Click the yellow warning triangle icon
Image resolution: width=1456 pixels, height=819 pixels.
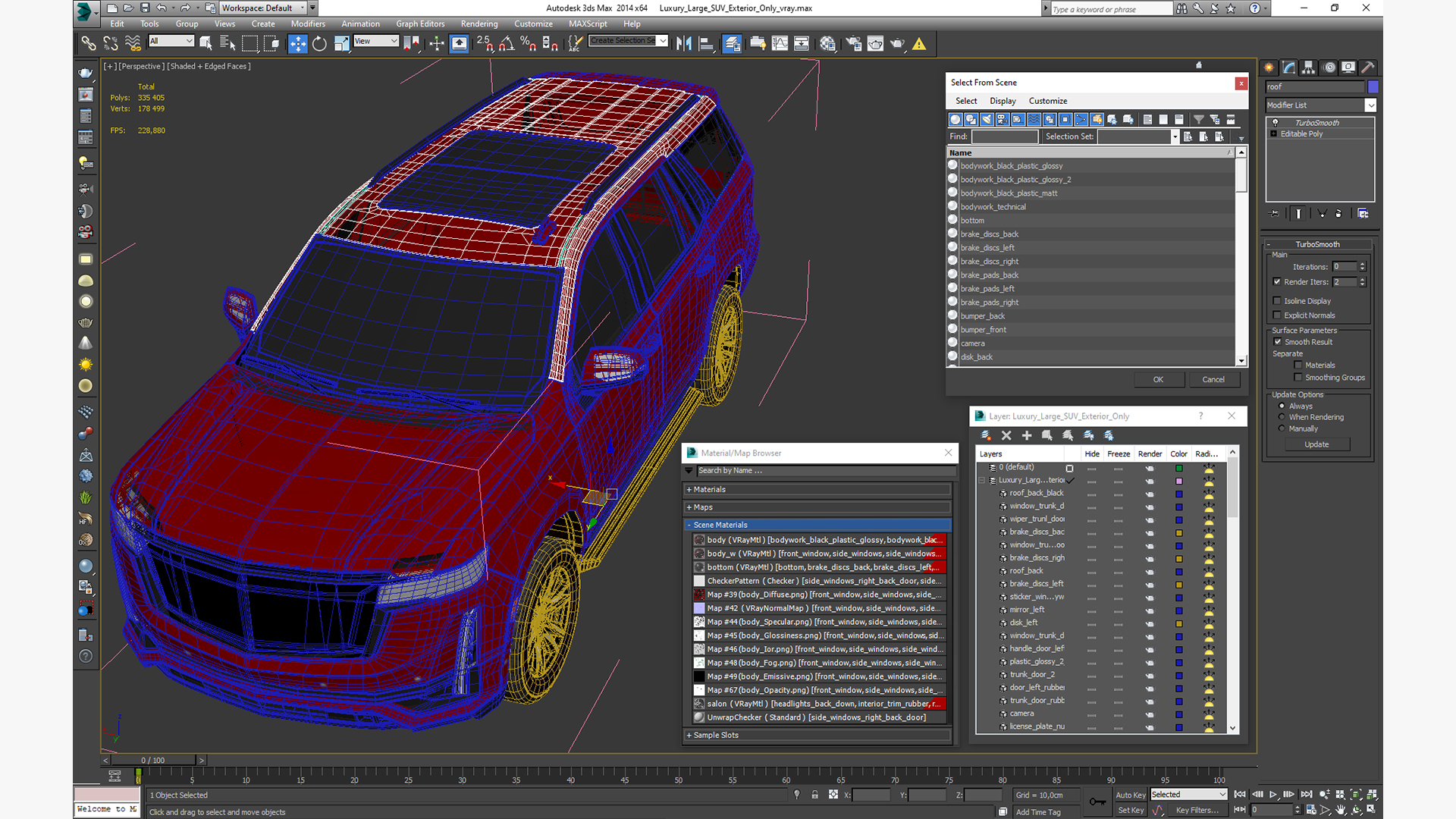pos(919,44)
